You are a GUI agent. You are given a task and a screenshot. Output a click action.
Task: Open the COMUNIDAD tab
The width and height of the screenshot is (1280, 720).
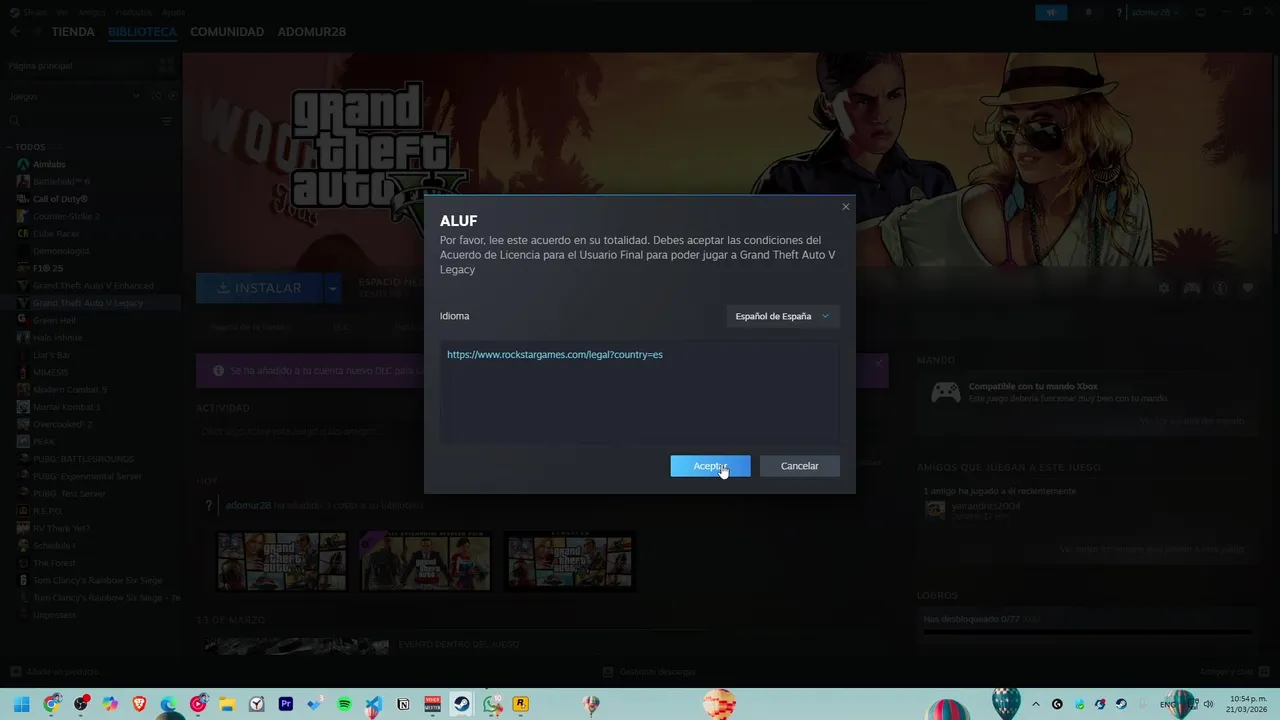pyautogui.click(x=227, y=32)
